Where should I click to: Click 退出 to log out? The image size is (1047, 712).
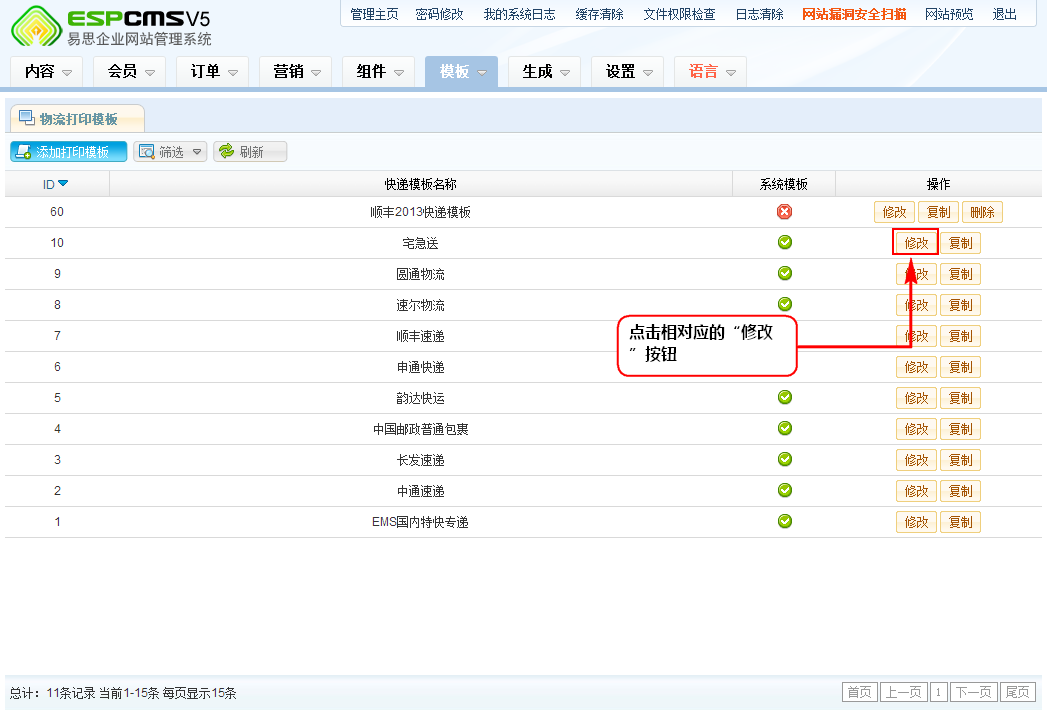[x=1004, y=15]
